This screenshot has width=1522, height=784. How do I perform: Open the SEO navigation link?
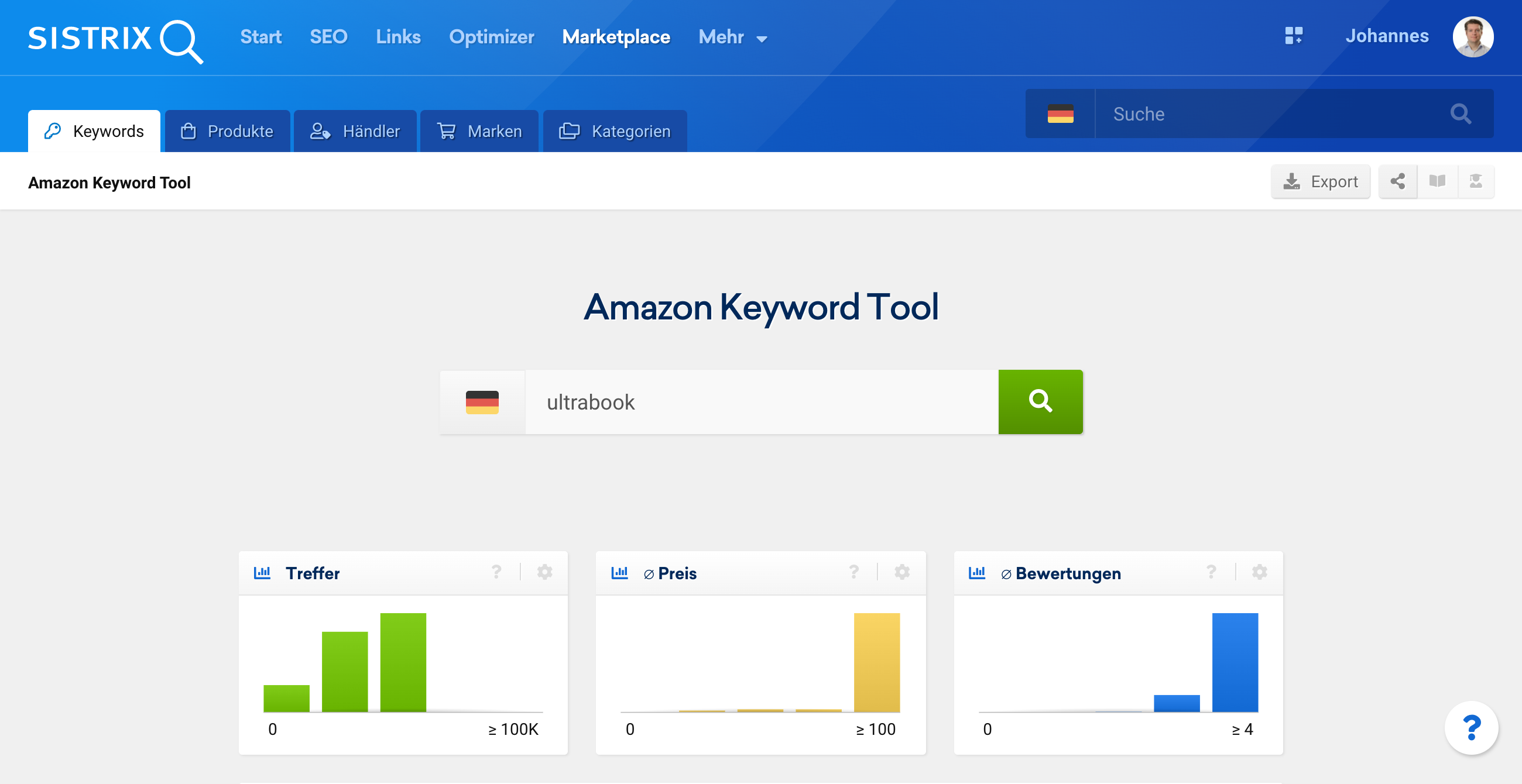pyautogui.click(x=328, y=37)
